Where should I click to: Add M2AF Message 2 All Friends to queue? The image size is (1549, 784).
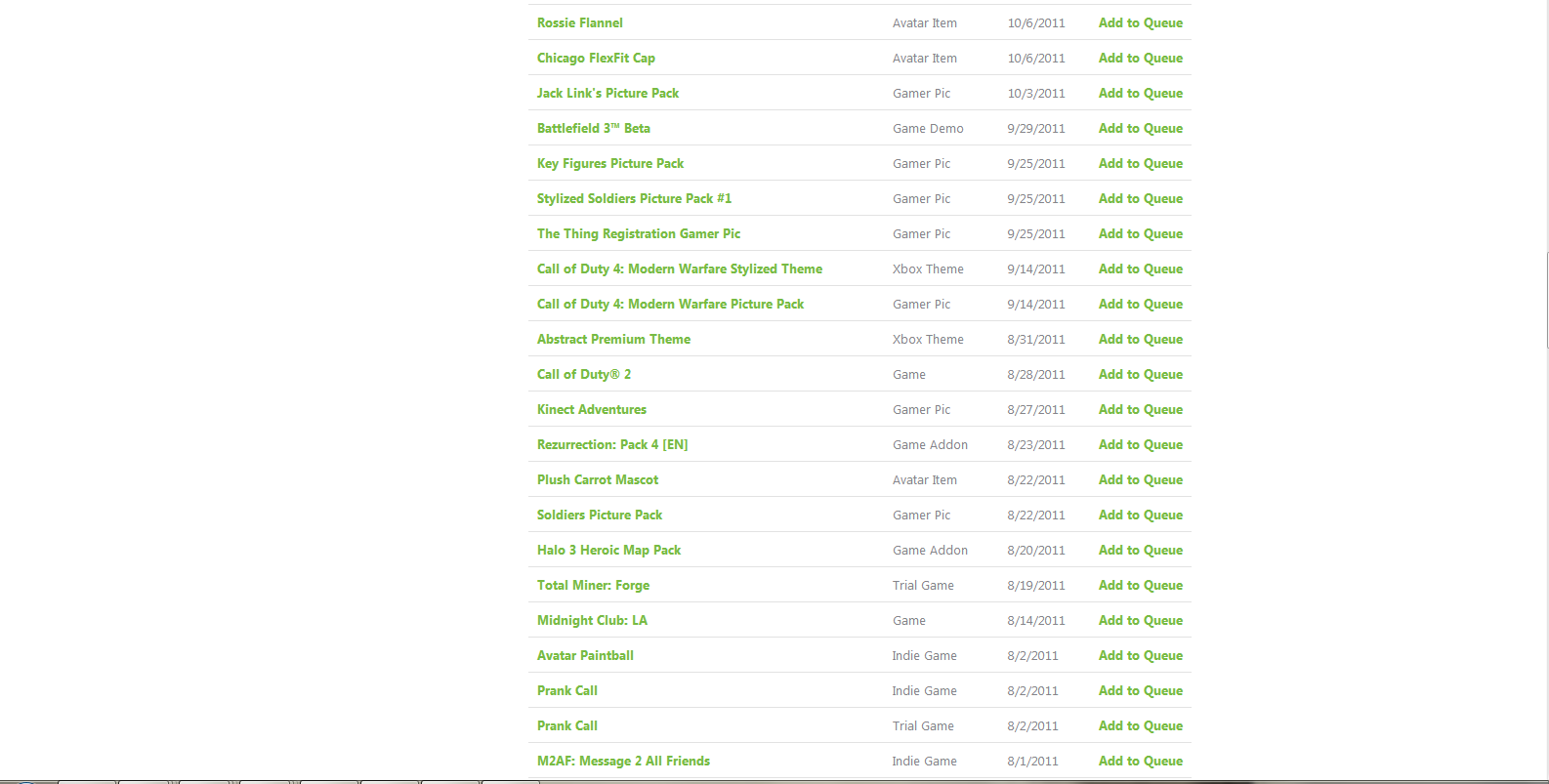[1141, 761]
